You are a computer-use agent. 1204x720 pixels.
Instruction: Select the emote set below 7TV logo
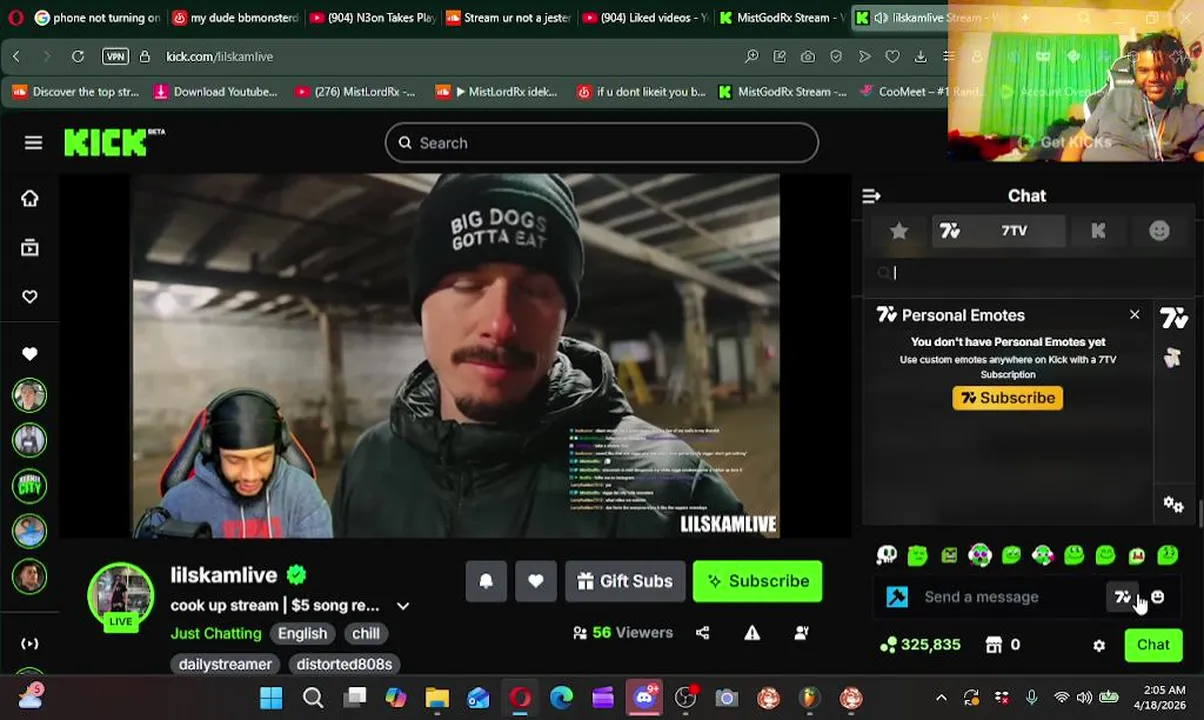1173,357
